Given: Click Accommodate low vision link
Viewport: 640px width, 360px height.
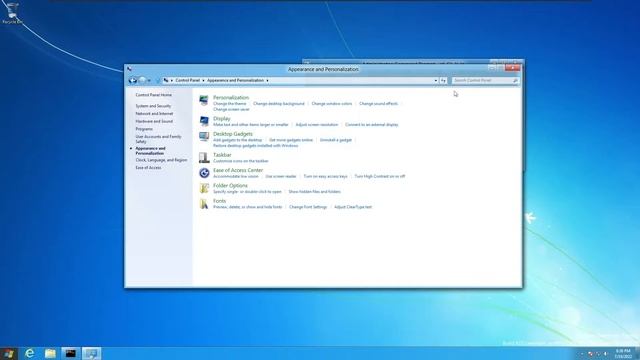Looking at the screenshot, I should tap(236, 176).
